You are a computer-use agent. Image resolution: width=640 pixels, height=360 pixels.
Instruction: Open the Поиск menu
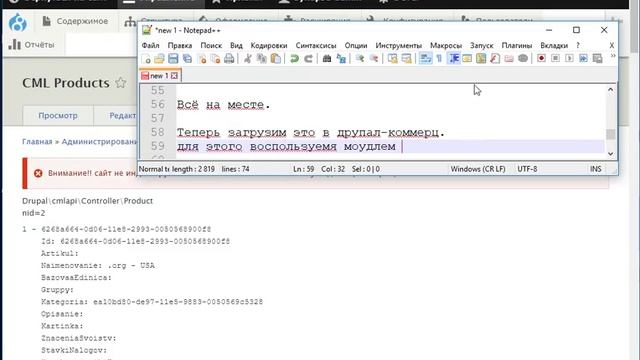(211, 45)
